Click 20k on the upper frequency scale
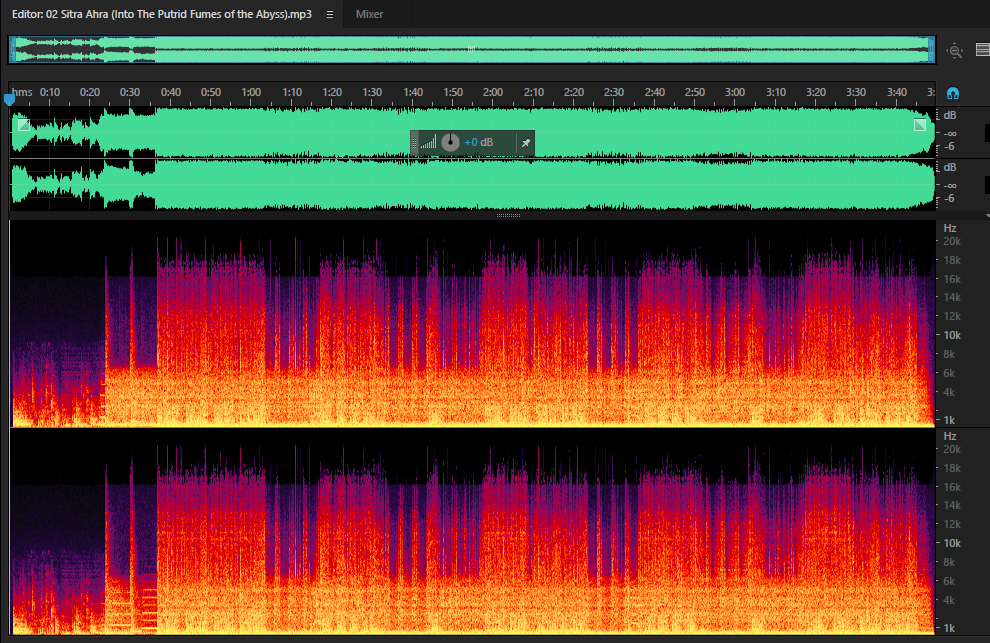This screenshot has height=643, width=990. [x=951, y=241]
